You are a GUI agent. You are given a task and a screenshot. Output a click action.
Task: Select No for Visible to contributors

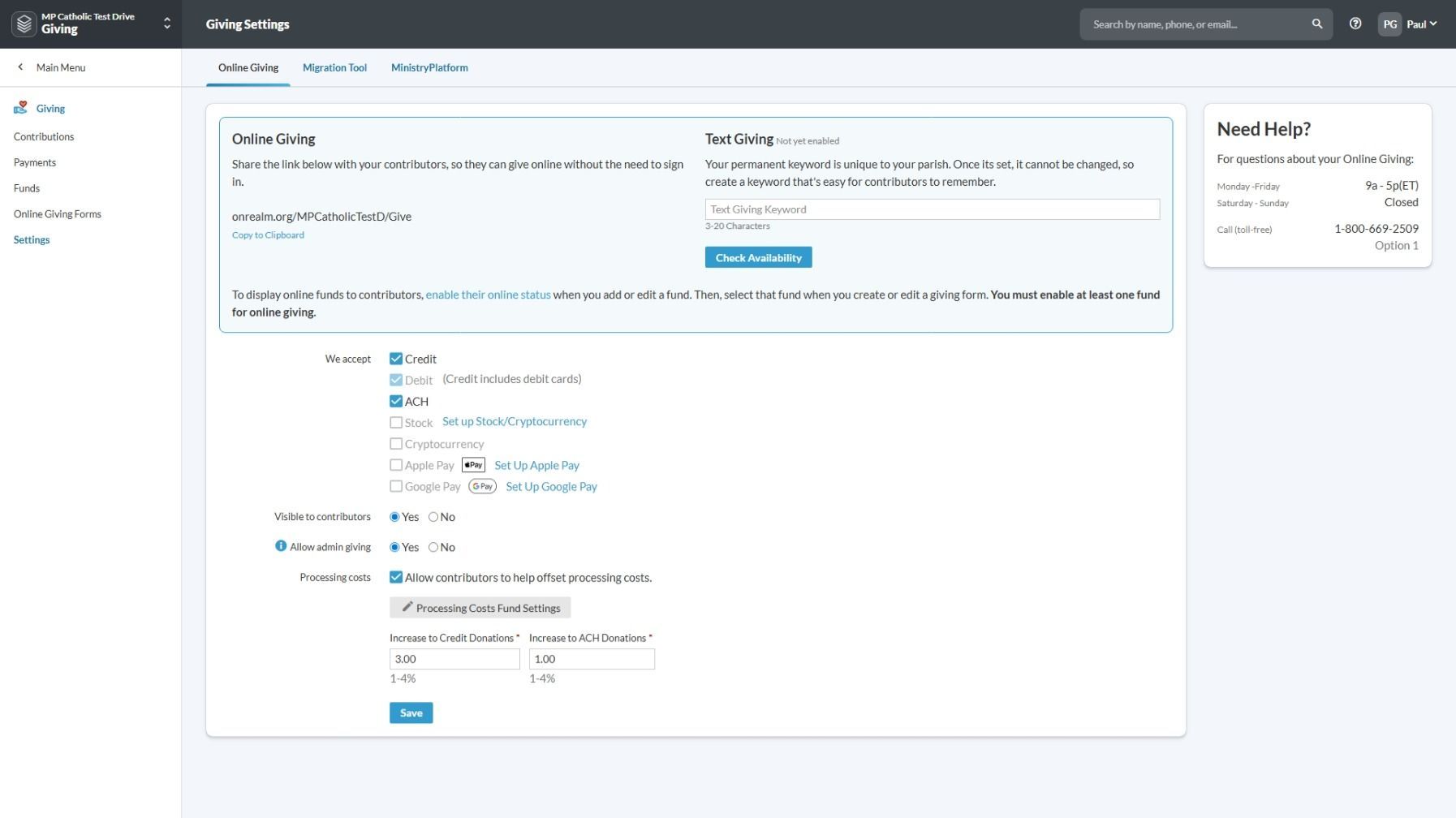[433, 517]
